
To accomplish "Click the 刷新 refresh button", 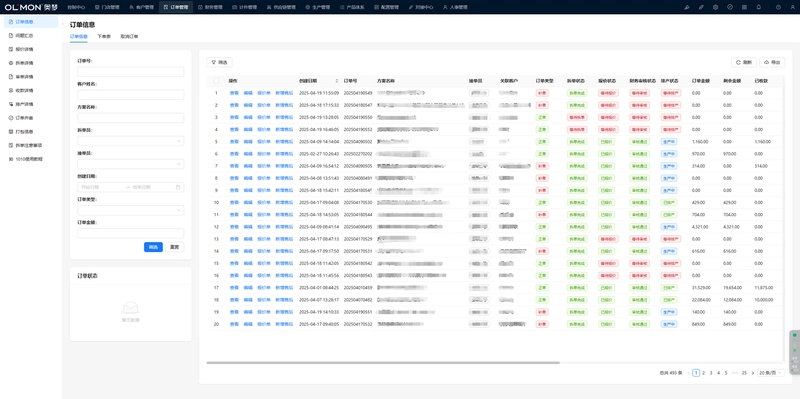I will (744, 62).
